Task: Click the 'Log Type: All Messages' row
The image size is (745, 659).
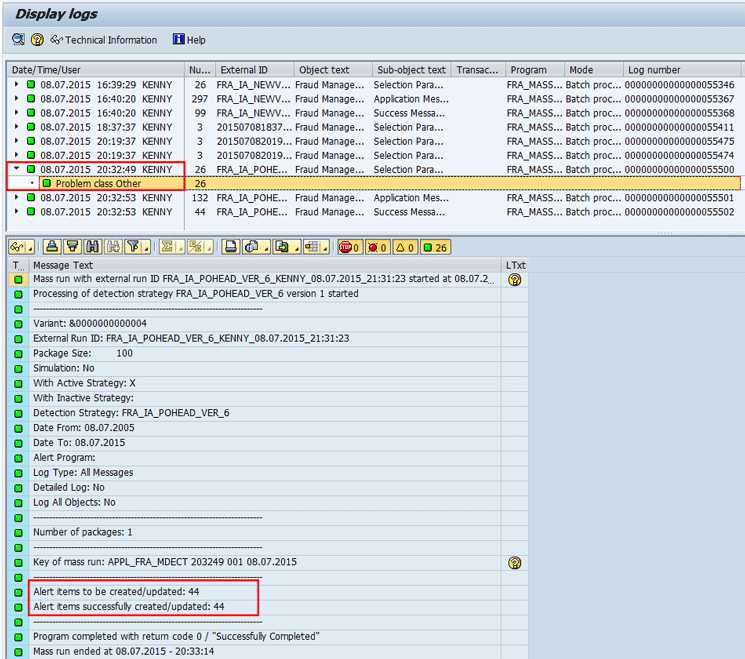Action: point(265,473)
